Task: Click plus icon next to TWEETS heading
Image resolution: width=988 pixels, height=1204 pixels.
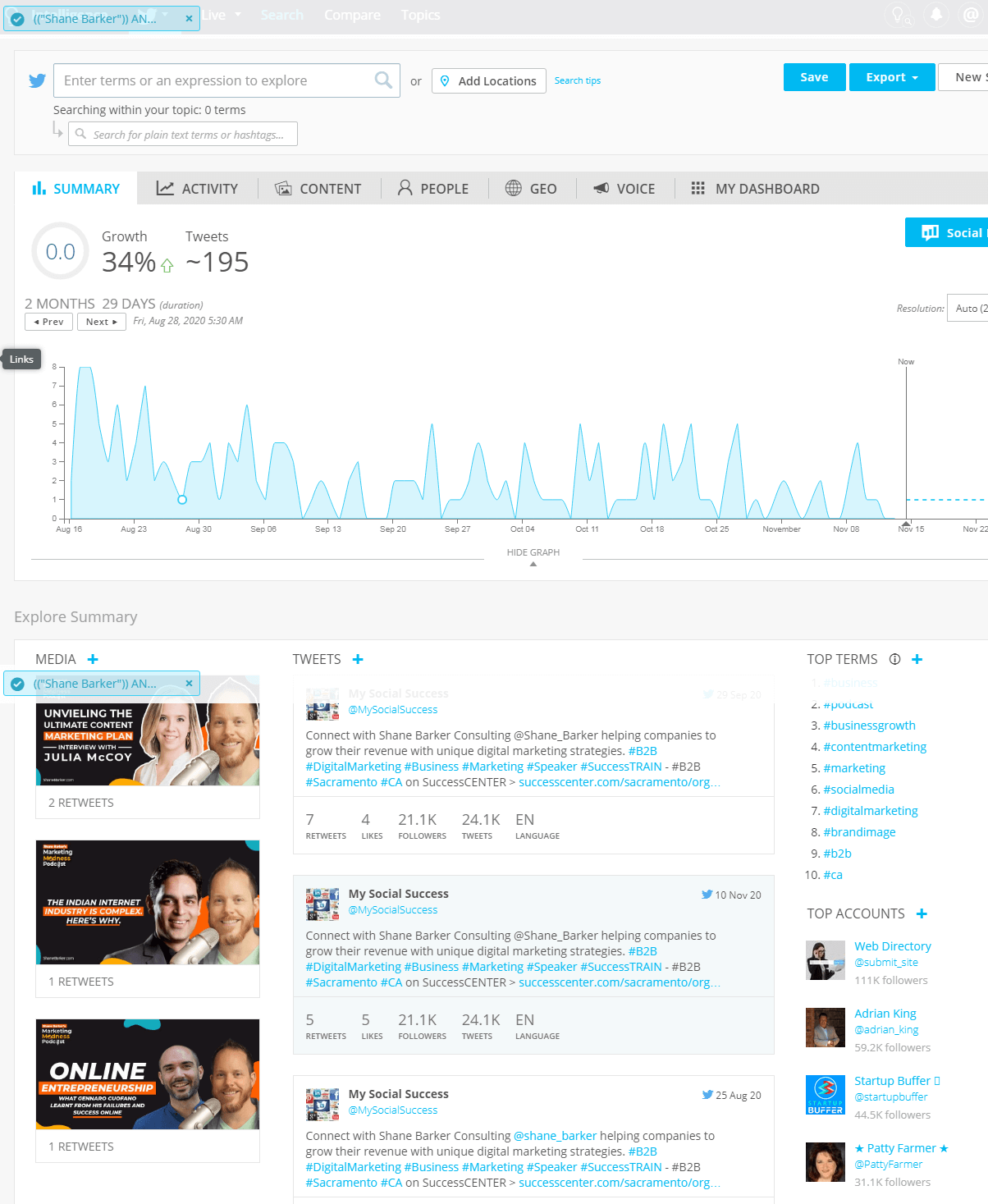Action: tap(358, 659)
